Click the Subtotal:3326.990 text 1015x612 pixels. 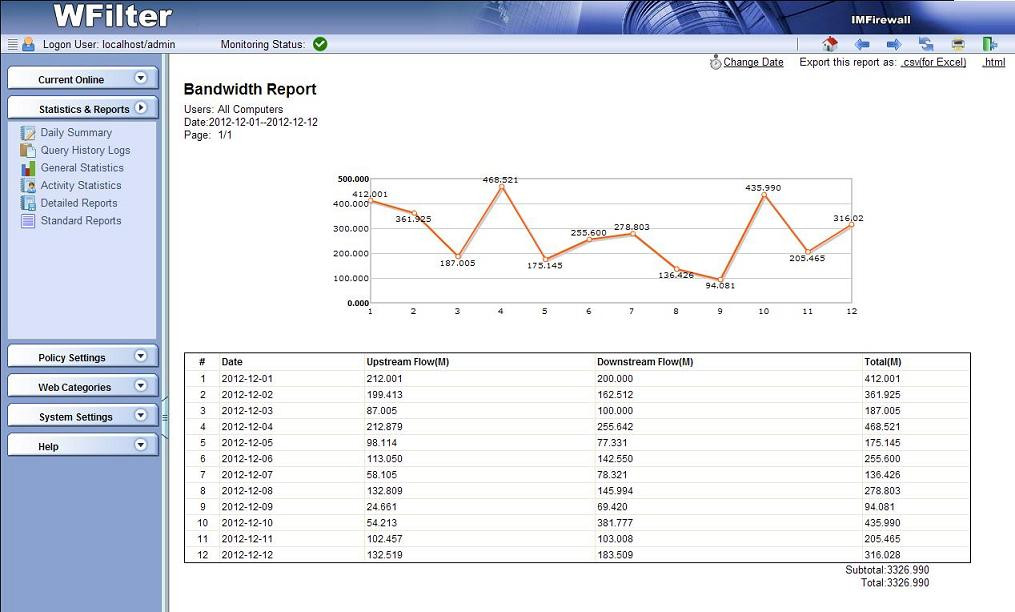click(887, 570)
